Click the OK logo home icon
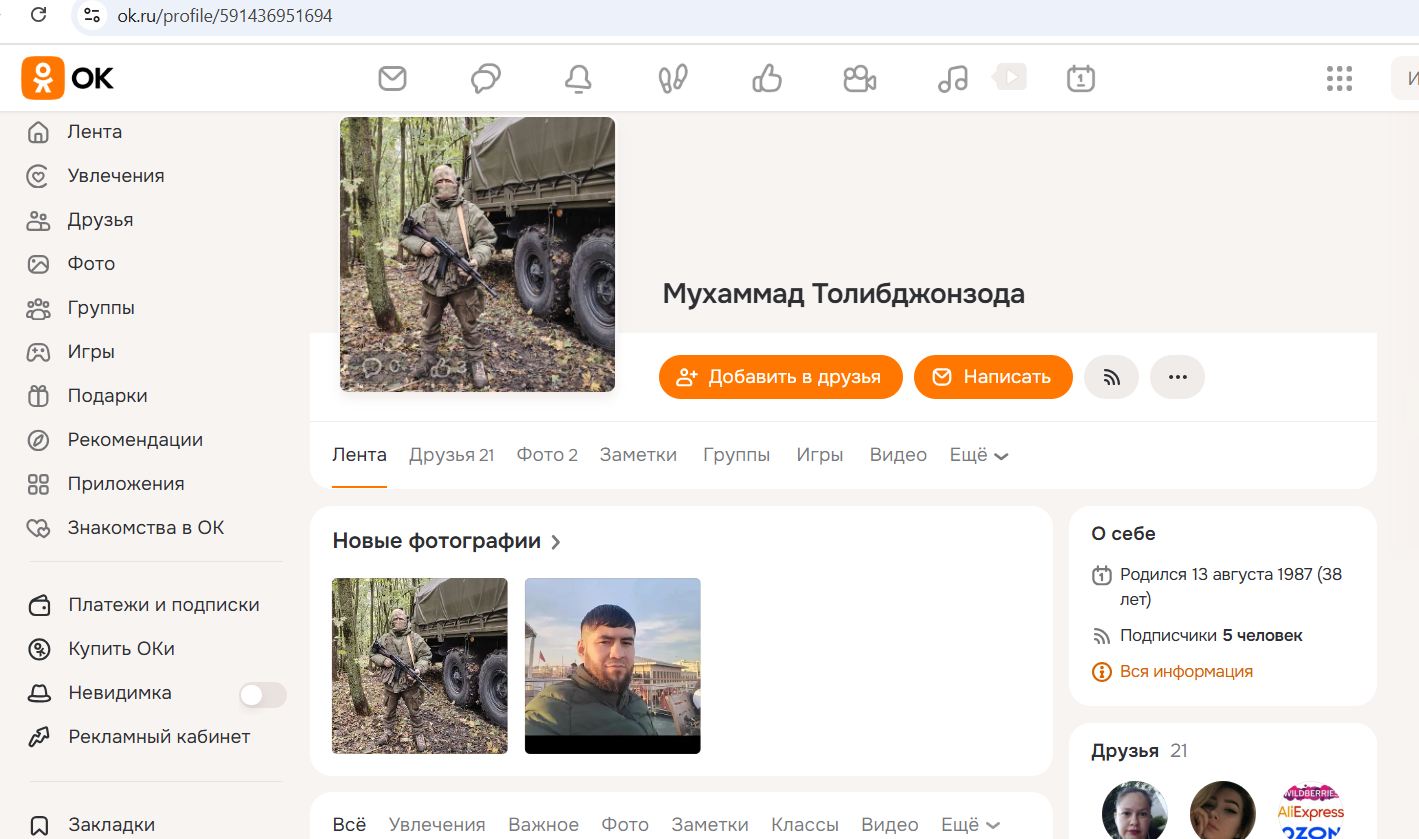This screenshot has width=1419, height=839. click(x=68, y=78)
